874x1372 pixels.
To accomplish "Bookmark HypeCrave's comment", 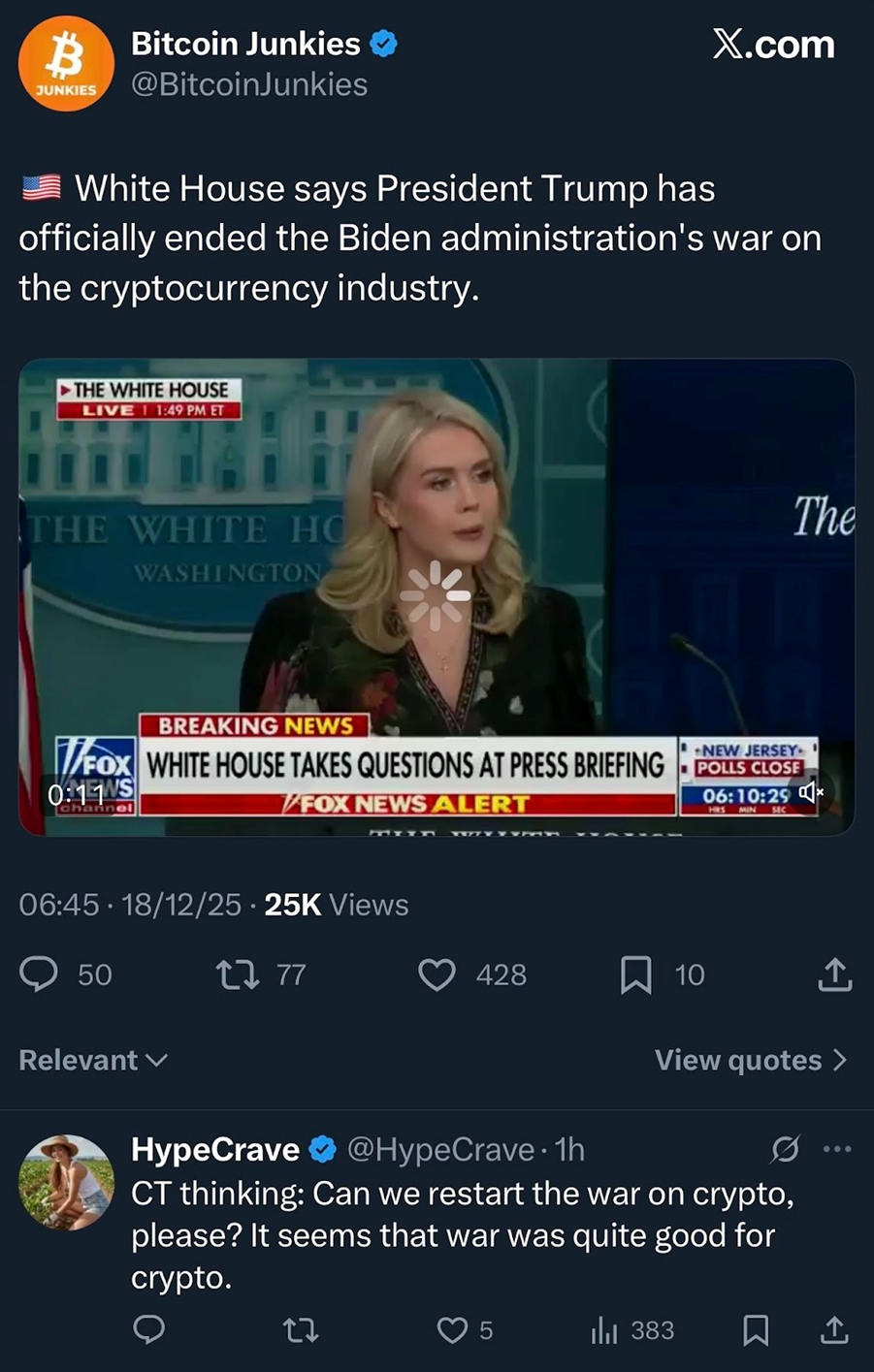I will tap(756, 1329).
